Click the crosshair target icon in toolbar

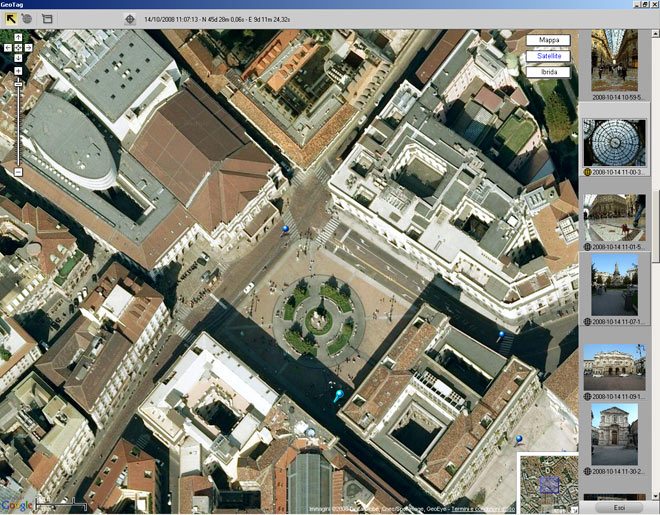(130, 19)
